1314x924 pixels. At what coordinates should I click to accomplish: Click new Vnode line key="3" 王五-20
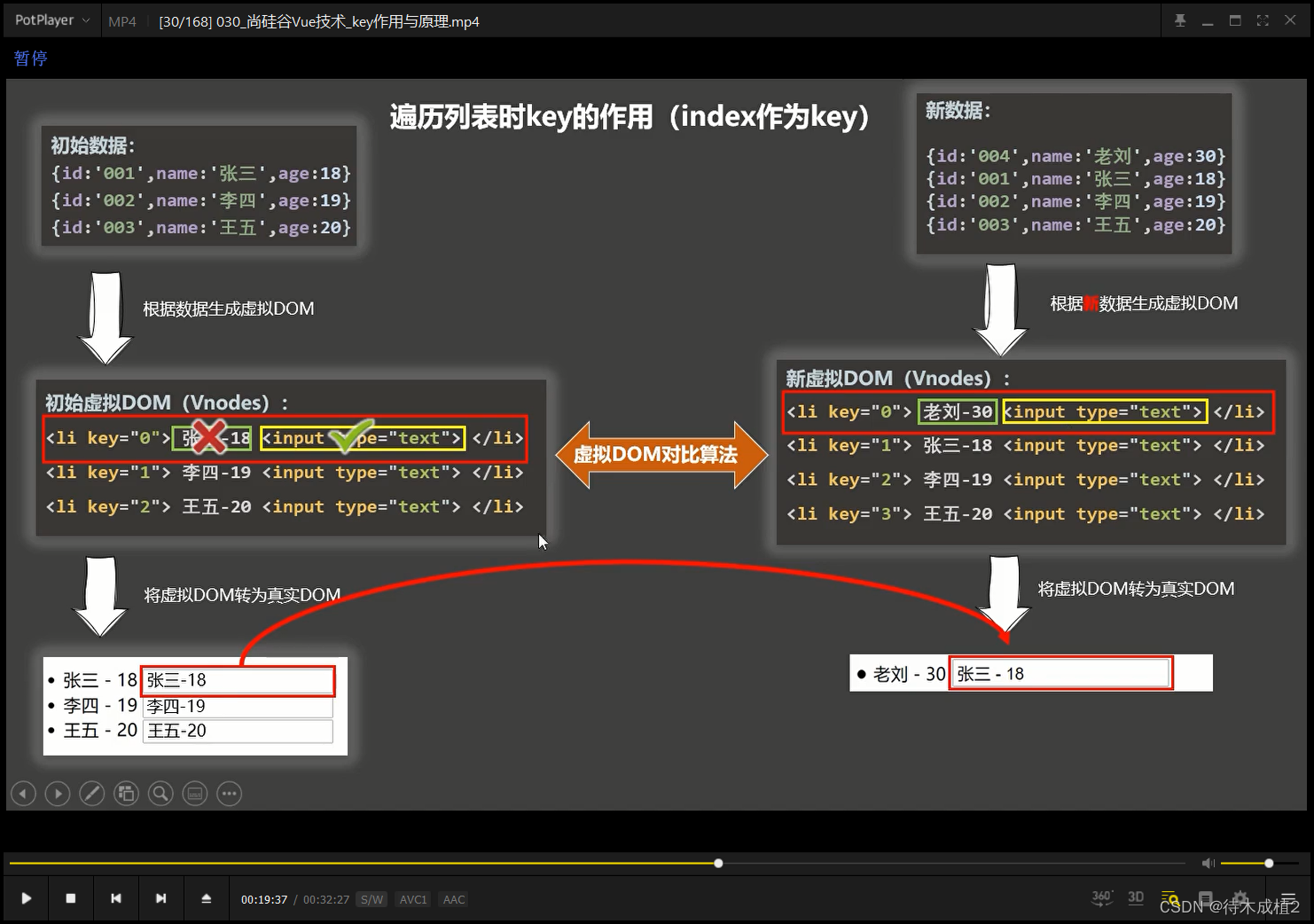pos(1025,514)
